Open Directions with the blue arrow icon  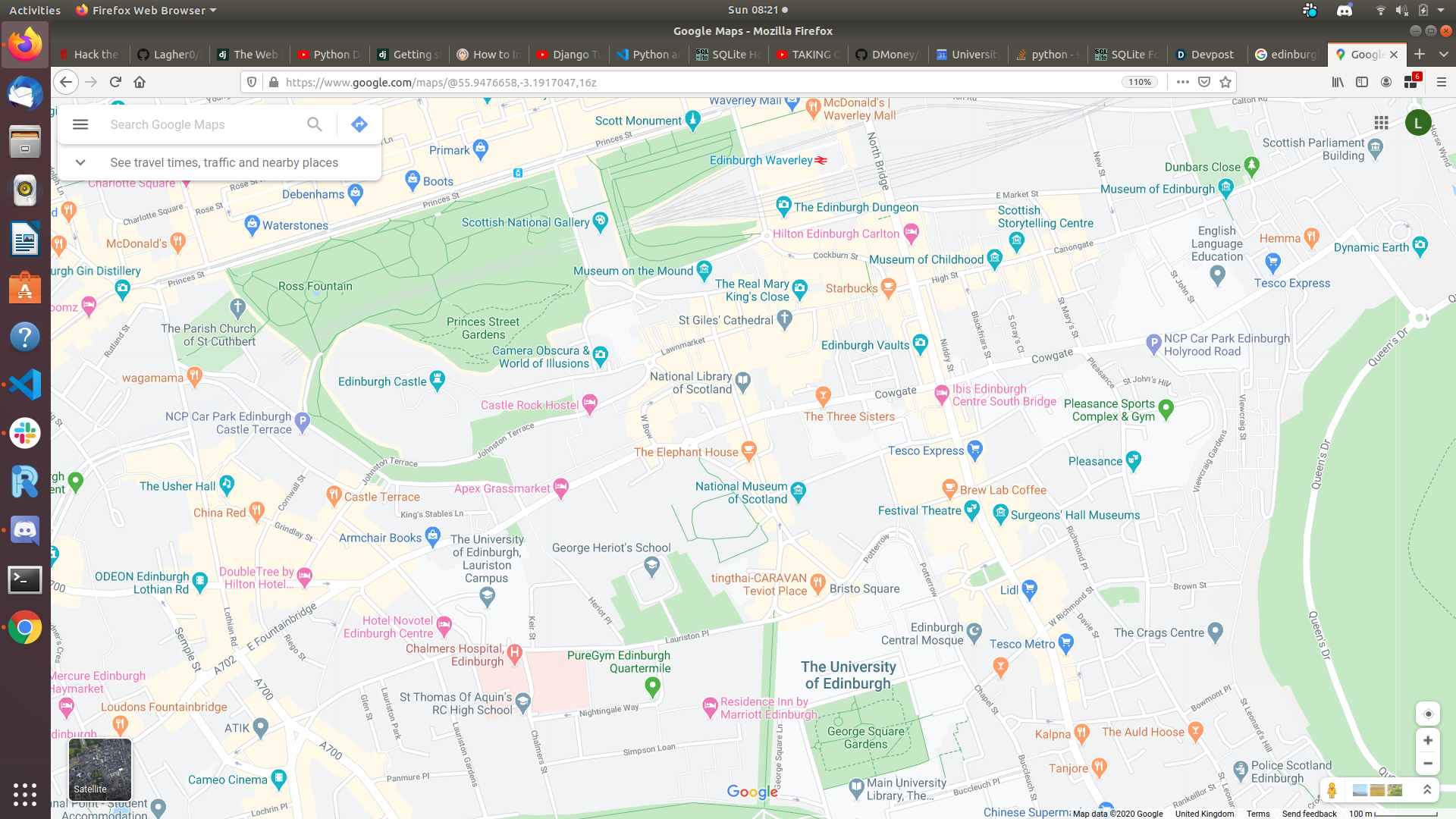pyautogui.click(x=359, y=124)
